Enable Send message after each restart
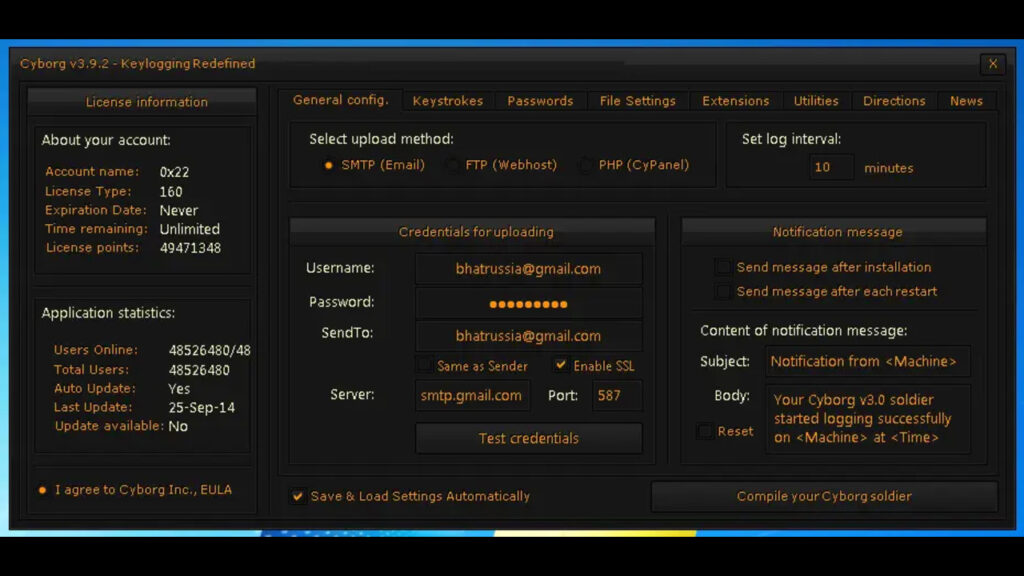This screenshot has width=1024, height=576. tap(723, 291)
